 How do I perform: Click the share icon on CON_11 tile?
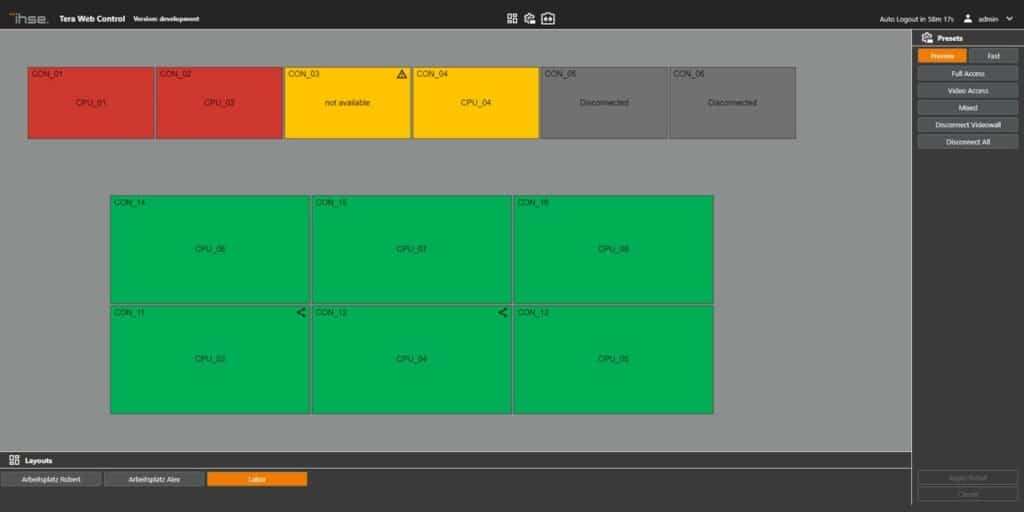click(x=301, y=313)
